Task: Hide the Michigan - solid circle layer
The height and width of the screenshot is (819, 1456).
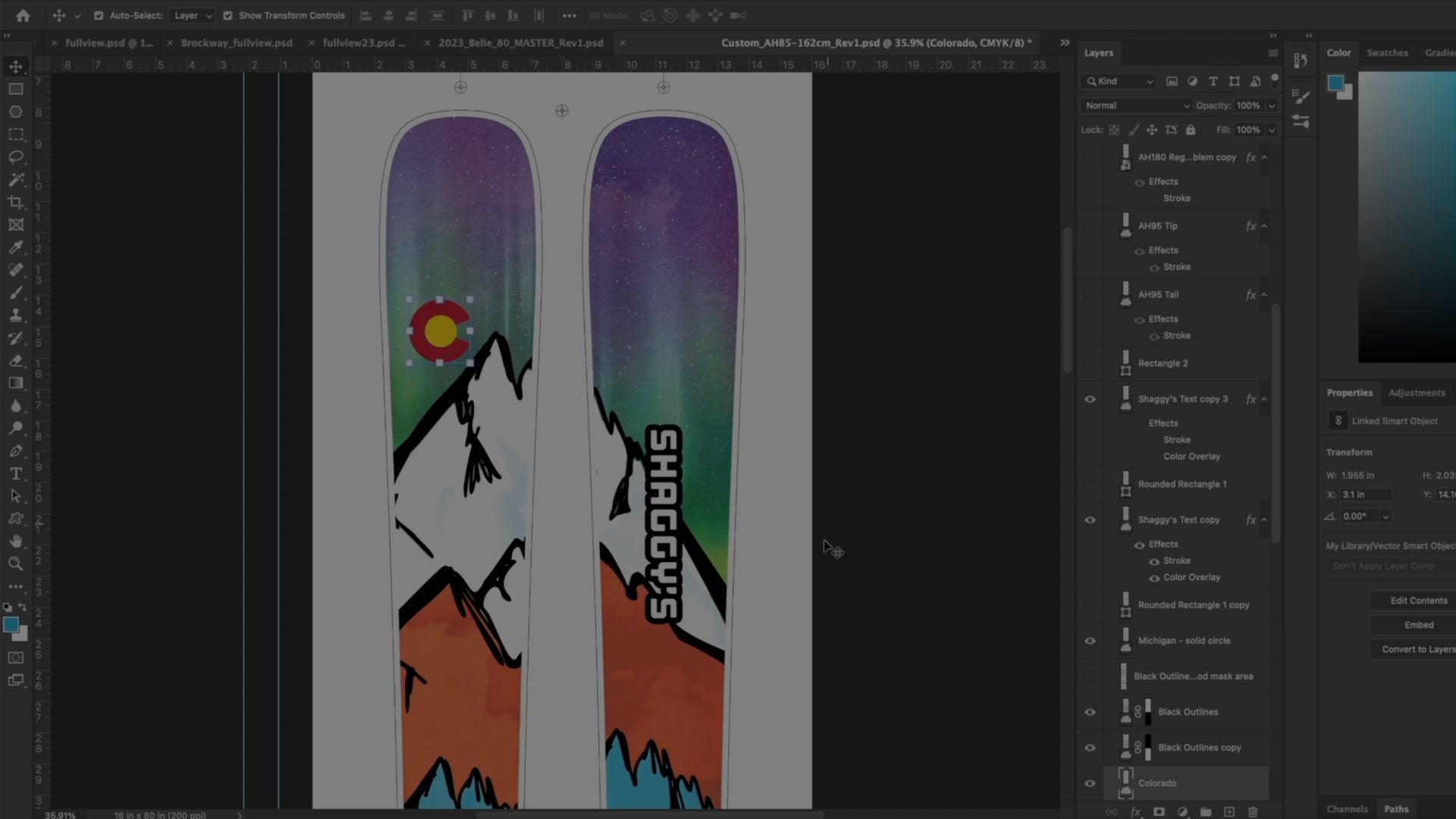Action: [1090, 641]
